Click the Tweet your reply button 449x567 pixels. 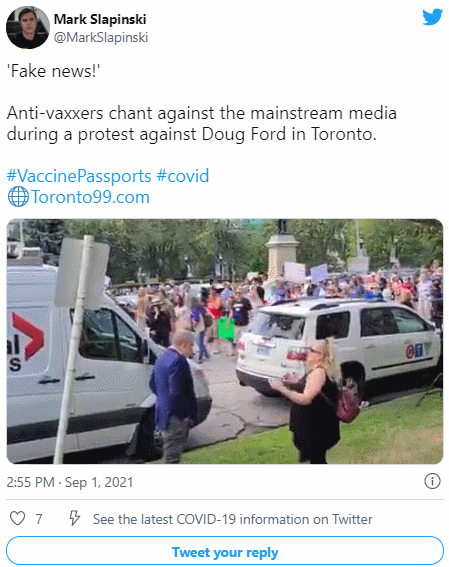click(x=225, y=551)
